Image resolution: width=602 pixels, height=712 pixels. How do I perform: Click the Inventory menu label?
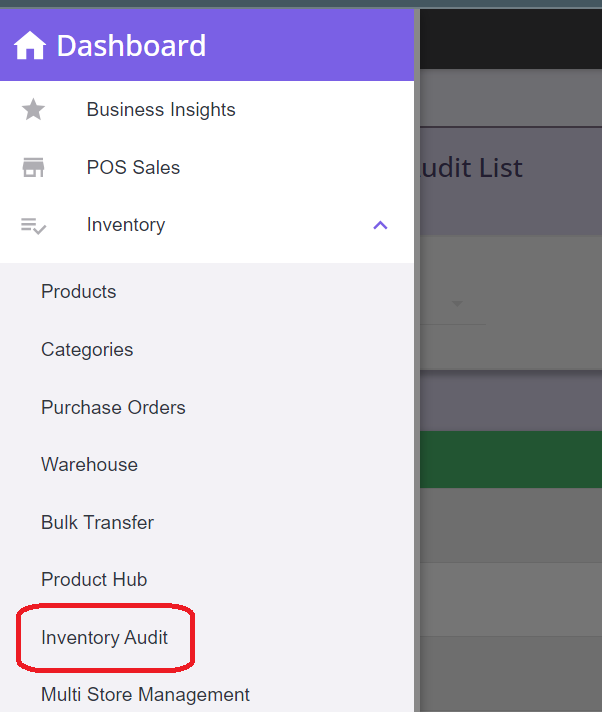coord(126,225)
